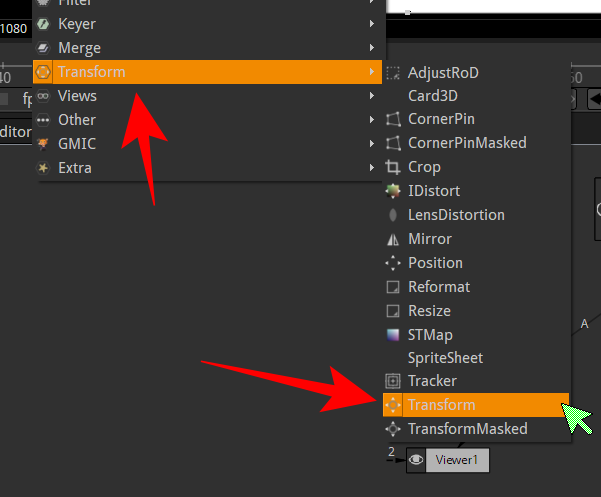Pick Reformat from the submenu
Screen dimensions: 601x497
tap(439, 287)
